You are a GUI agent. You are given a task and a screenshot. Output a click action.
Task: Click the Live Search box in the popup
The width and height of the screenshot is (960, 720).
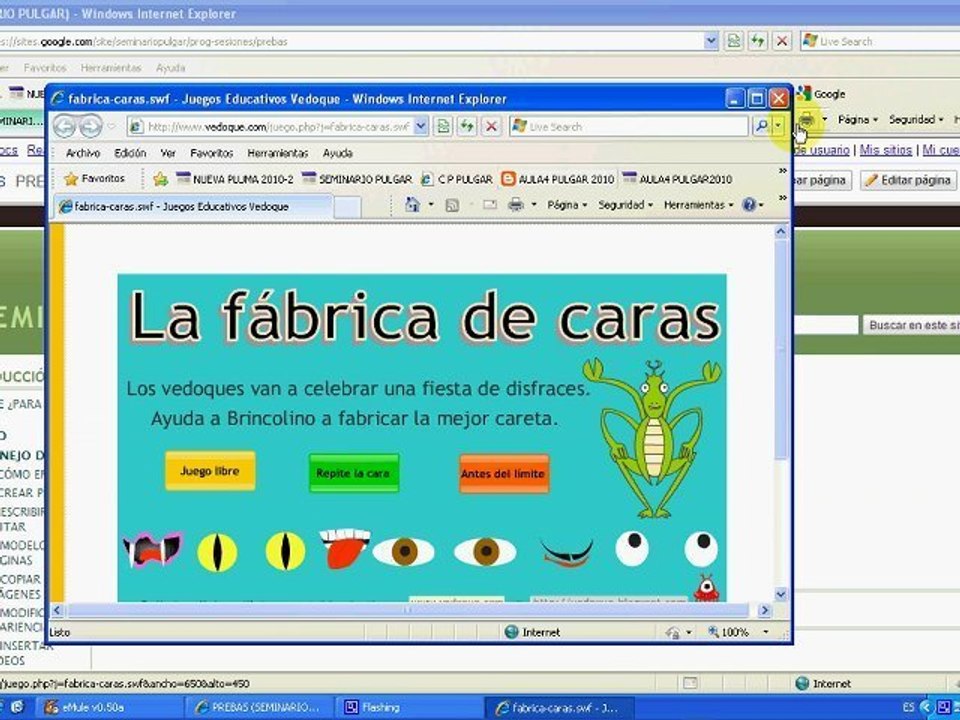pos(629,127)
